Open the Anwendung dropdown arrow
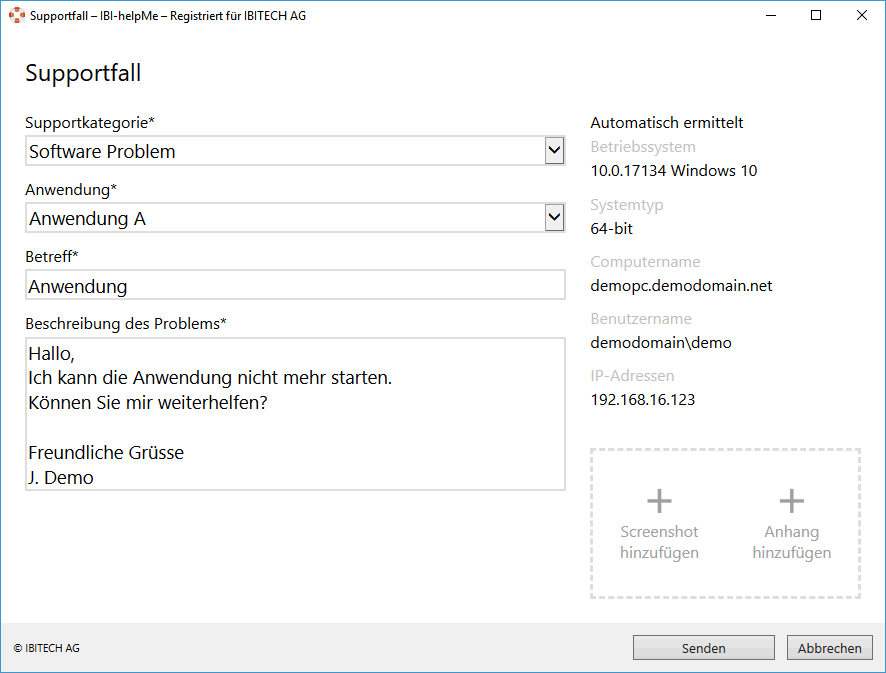 click(x=554, y=218)
